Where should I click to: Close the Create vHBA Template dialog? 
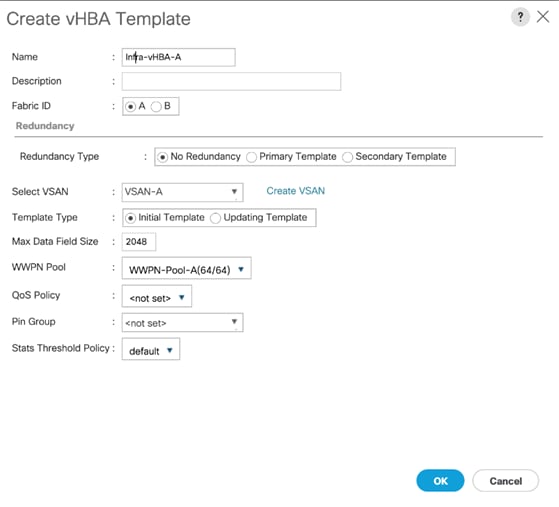point(543,17)
